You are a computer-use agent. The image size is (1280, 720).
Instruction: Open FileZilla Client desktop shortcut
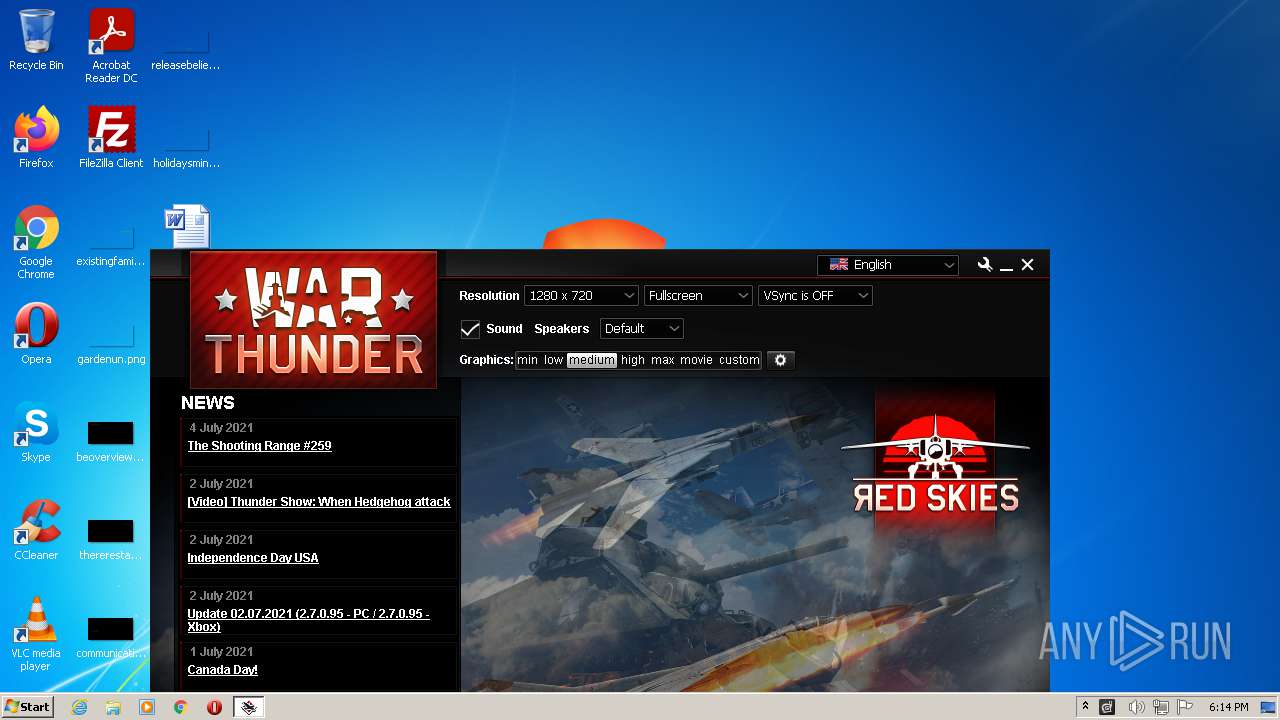pyautogui.click(x=111, y=138)
